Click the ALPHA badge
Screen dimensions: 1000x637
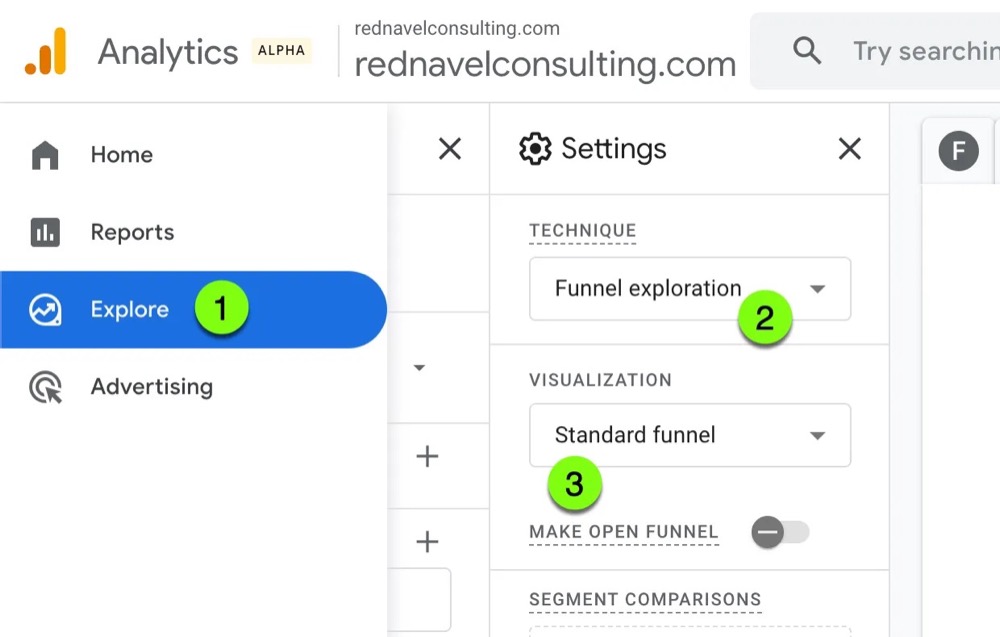281,50
